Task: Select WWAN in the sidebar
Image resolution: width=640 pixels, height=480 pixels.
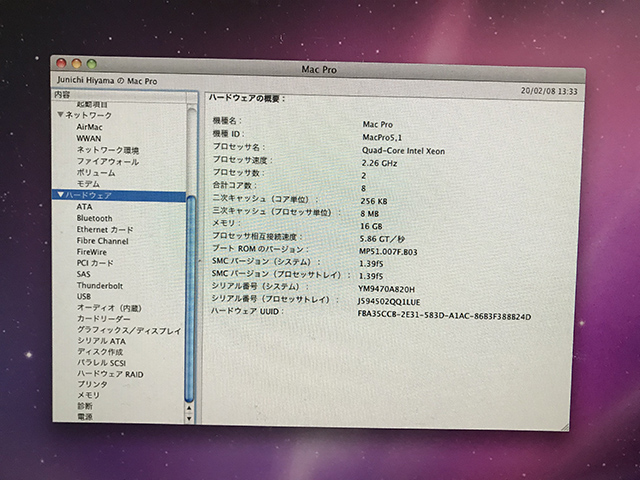Action: click(x=89, y=138)
